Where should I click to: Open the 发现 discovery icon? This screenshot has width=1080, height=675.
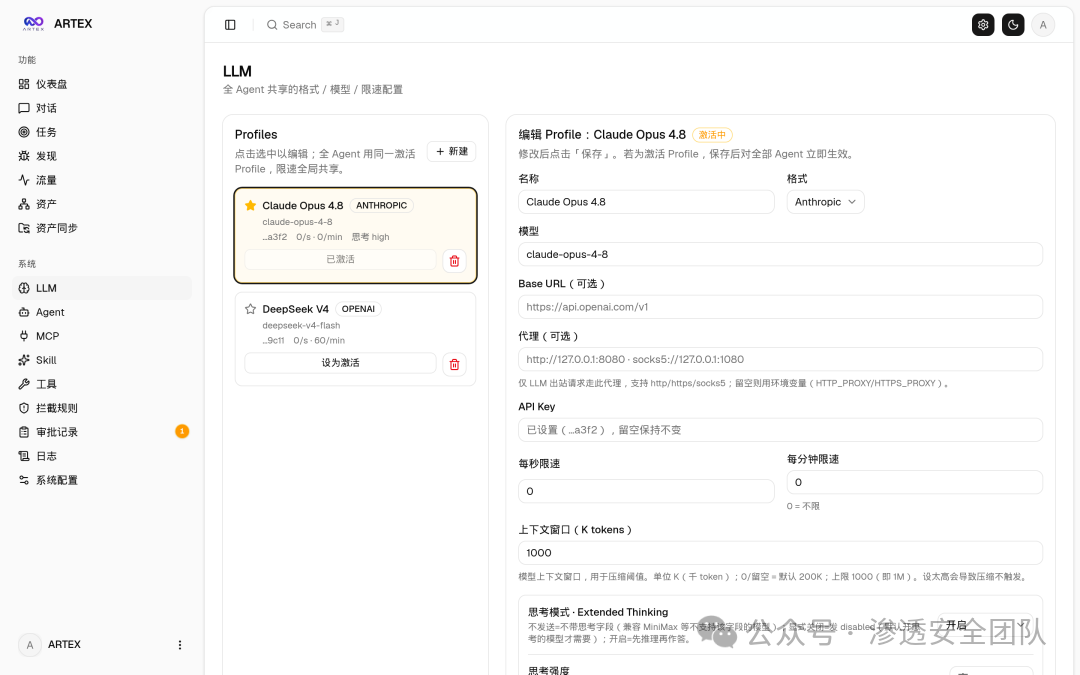[x=24, y=156]
